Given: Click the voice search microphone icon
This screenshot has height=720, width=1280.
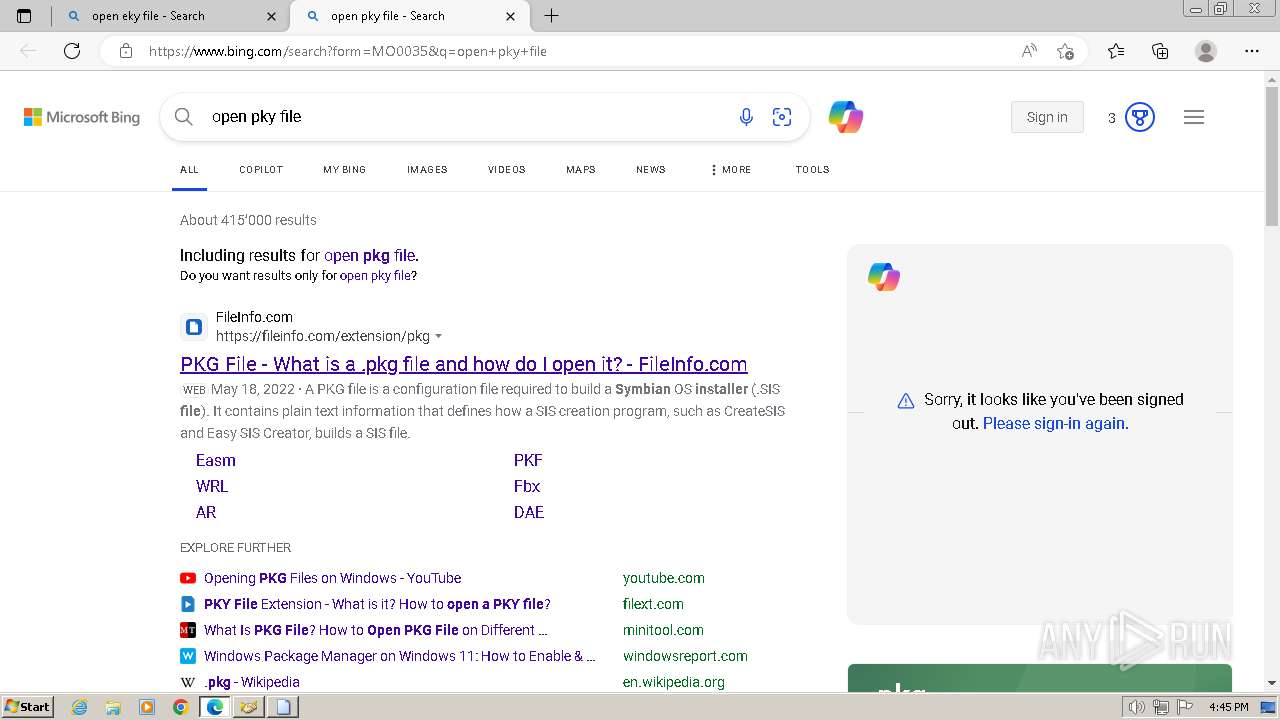Looking at the screenshot, I should tap(746, 117).
